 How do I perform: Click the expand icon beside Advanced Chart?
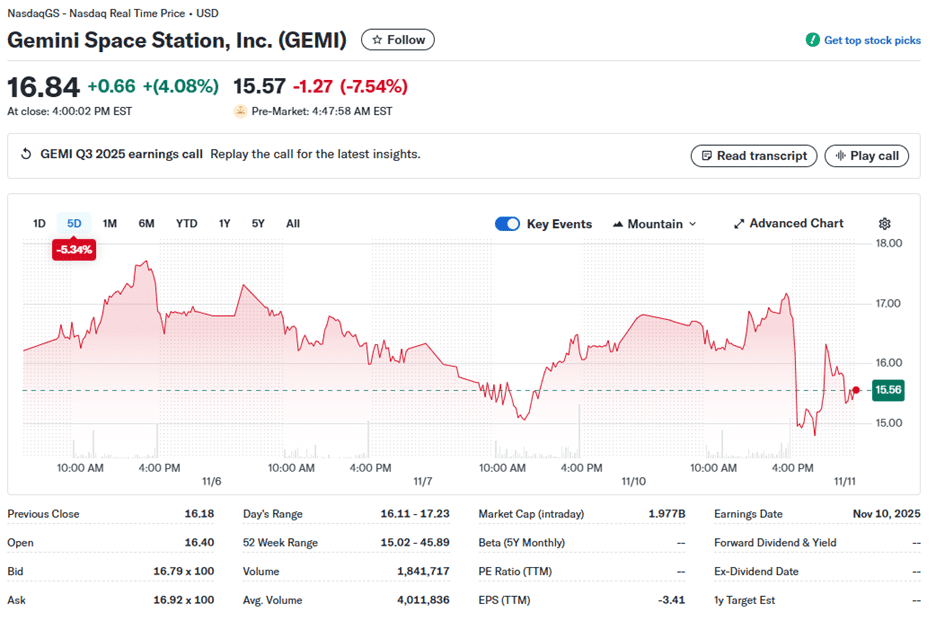point(740,223)
